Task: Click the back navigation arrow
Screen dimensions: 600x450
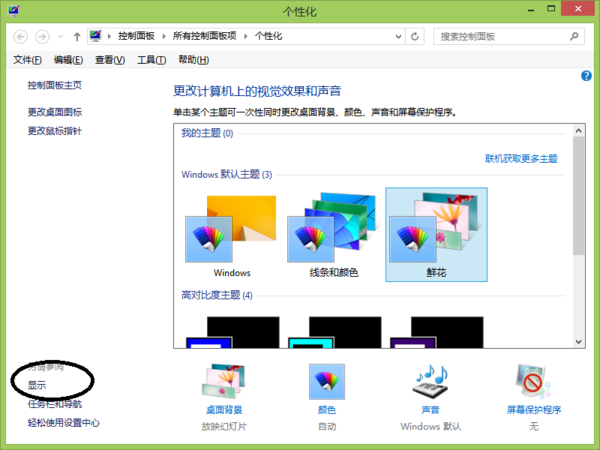Action: 21,37
